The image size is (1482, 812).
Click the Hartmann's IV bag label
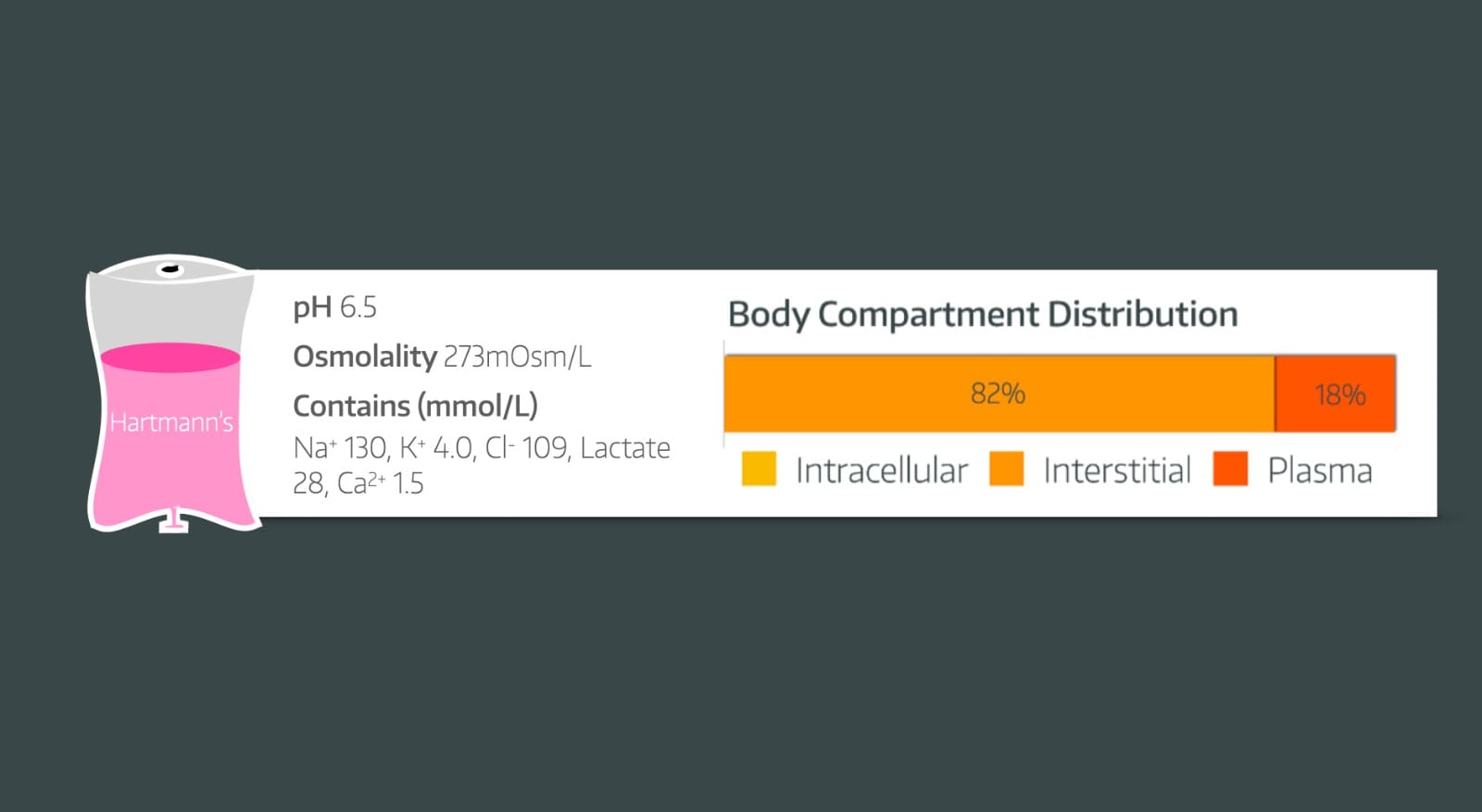click(x=170, y=422)
